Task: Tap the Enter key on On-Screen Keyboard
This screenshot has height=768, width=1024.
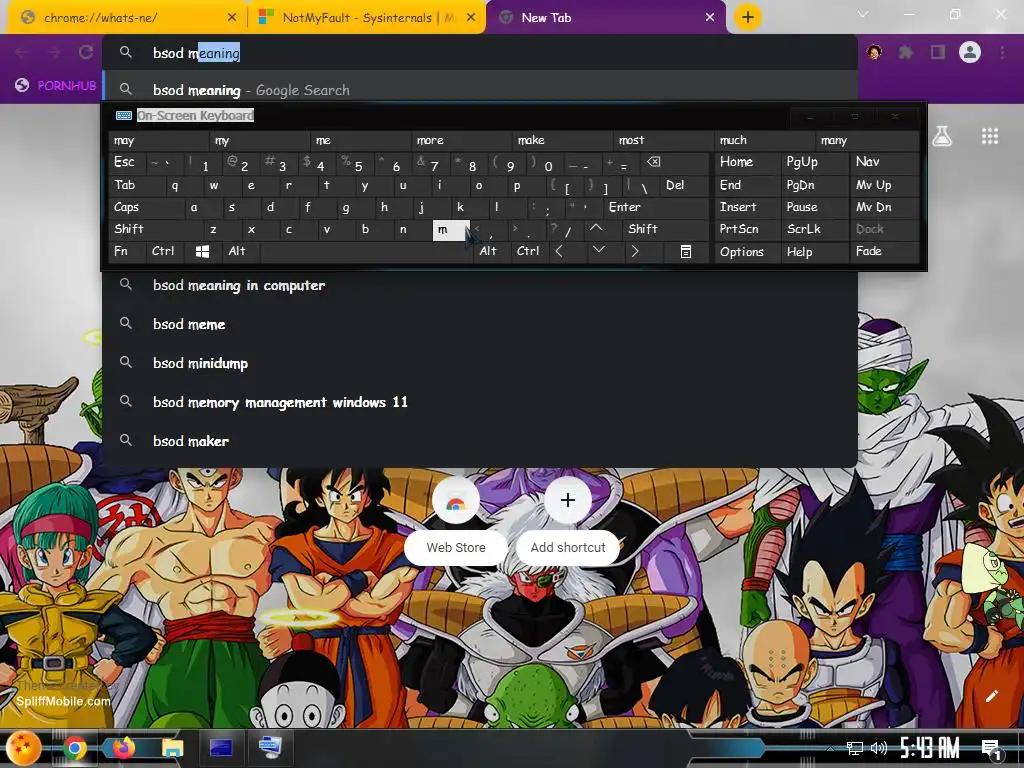Action: 656,207
